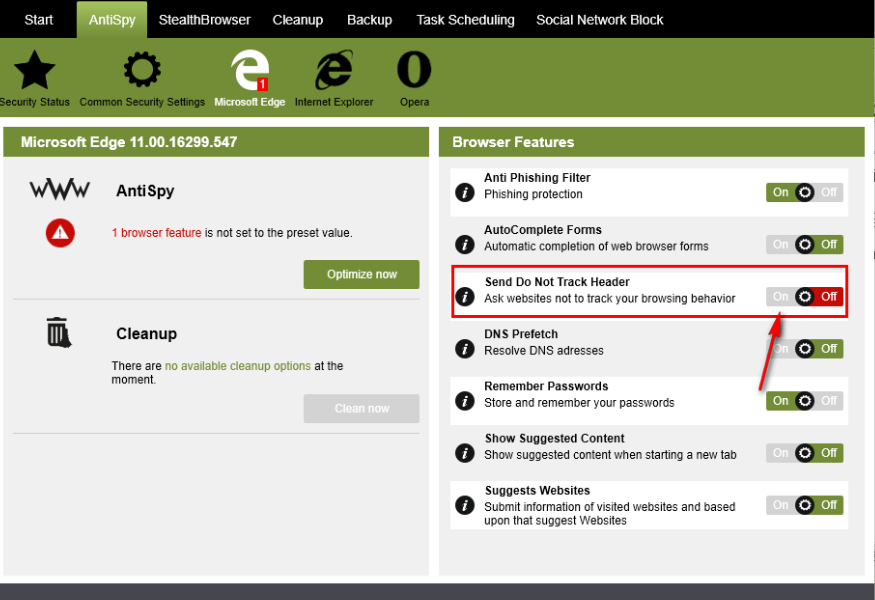875x600 pixels.
Task: Toggle the Remember Passwords switch
Action: [x=804, y=401]
